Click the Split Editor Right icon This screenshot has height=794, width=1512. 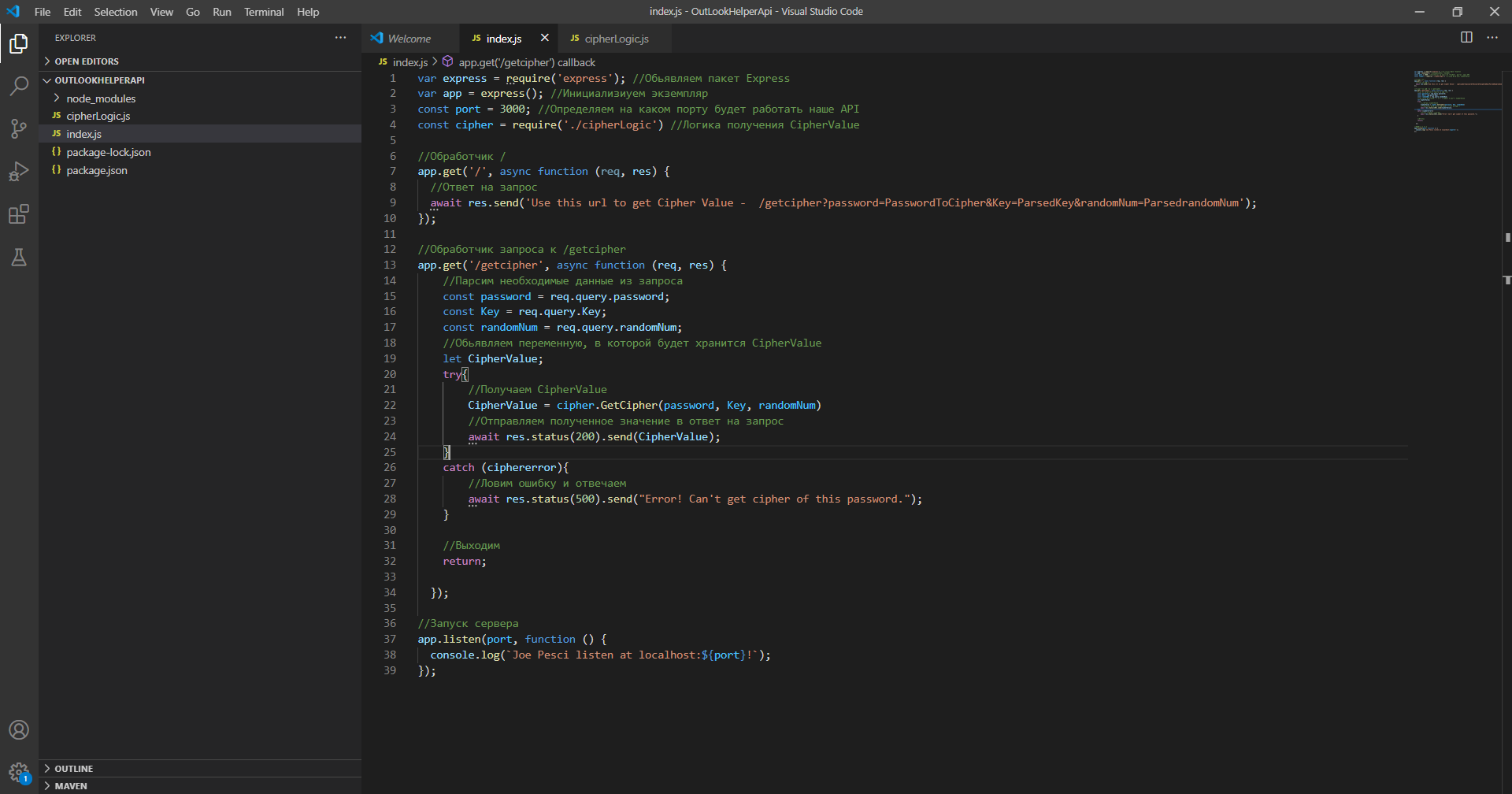(1466, 38)
